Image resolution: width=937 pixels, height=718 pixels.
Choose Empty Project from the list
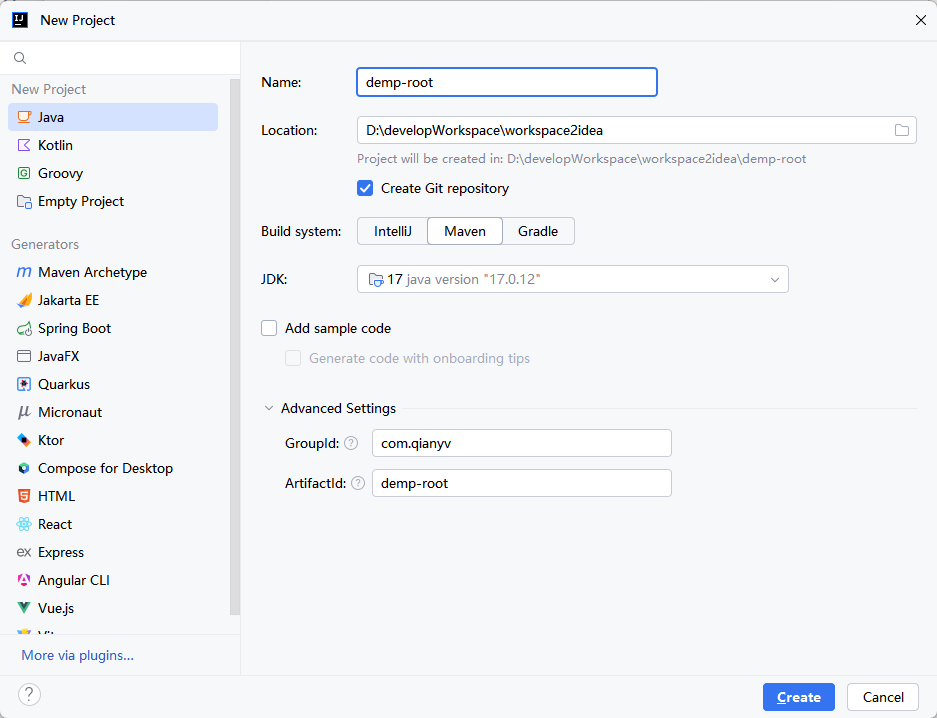click(81, 201)
